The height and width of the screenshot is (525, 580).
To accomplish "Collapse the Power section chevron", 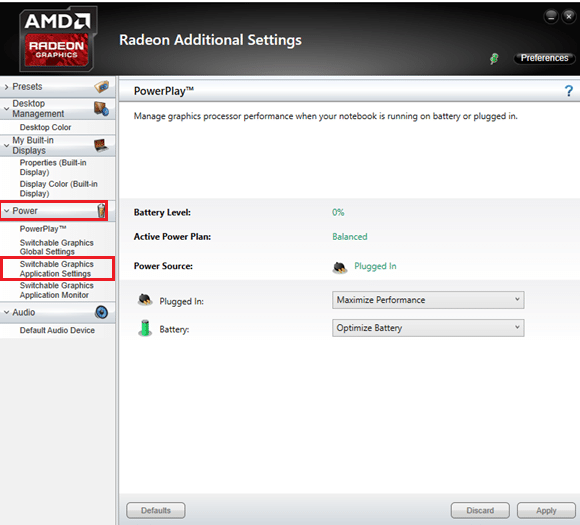I will tap(6, 211).
